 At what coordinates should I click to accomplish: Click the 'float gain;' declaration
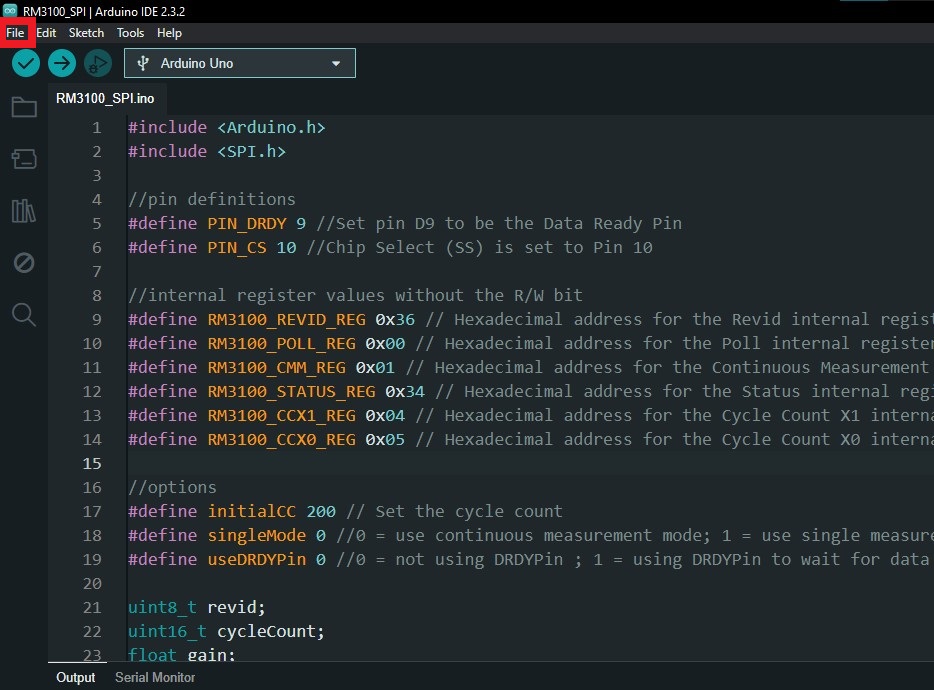[182, 655]
